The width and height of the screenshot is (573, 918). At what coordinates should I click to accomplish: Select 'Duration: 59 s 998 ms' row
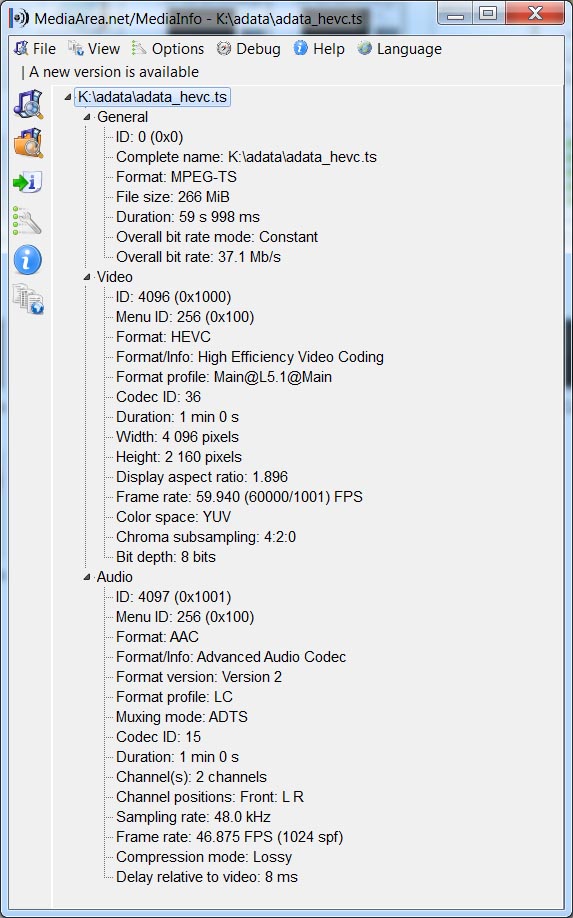point(188,217)
